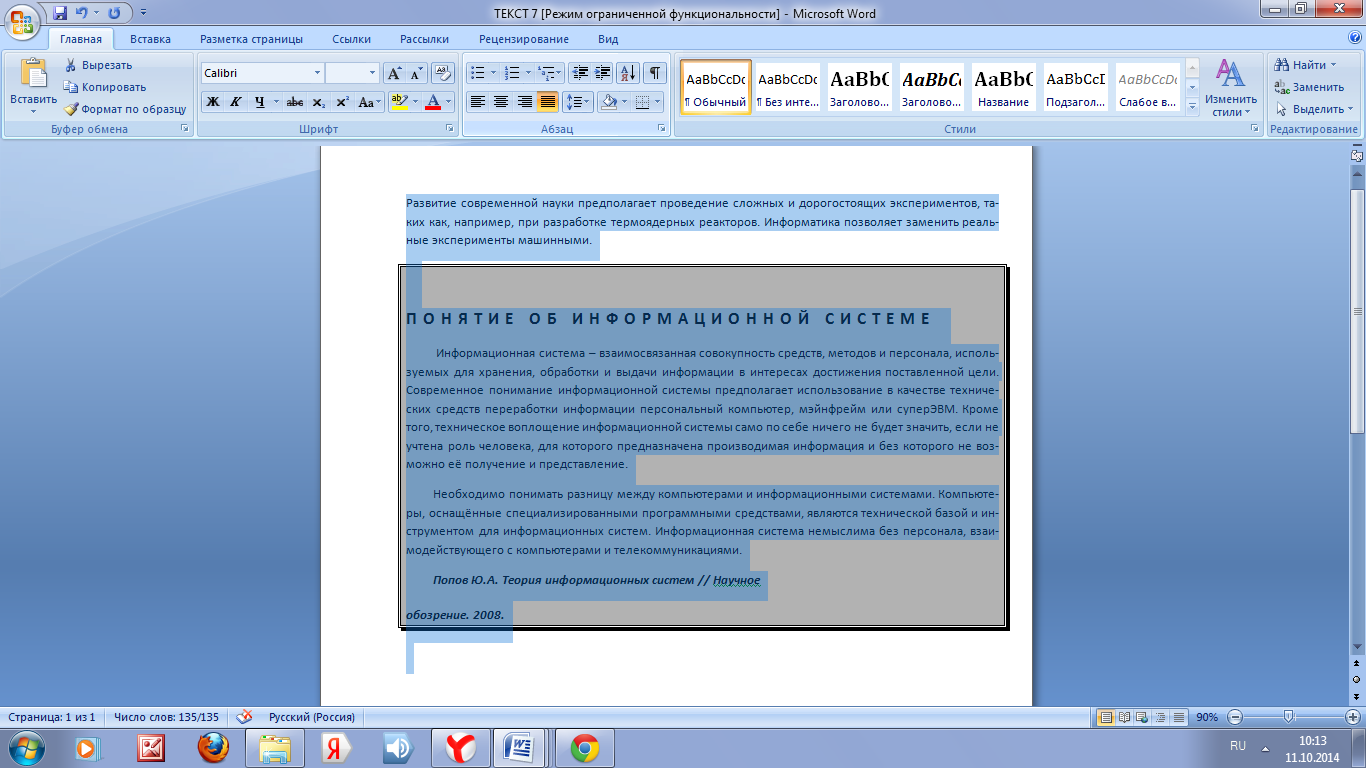1366x768 pixels.
Task: Increase paragraph indent
Action: 602,73
